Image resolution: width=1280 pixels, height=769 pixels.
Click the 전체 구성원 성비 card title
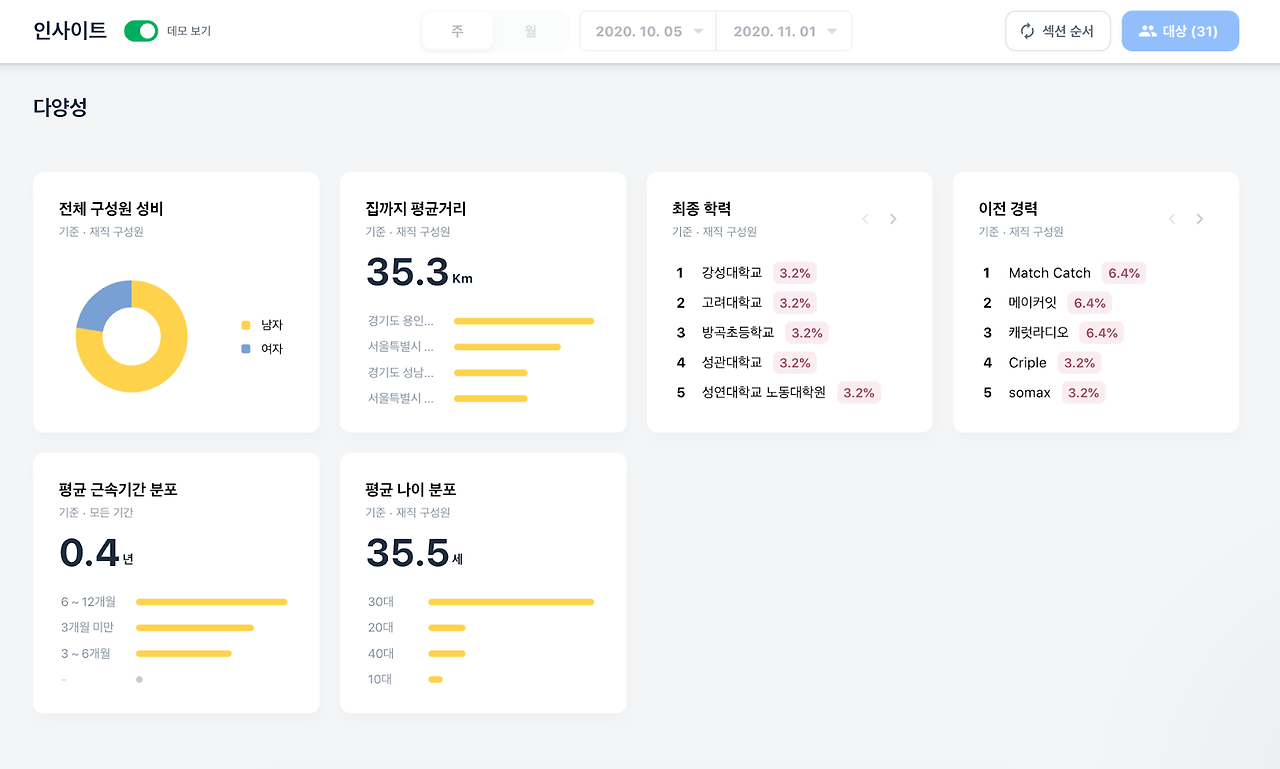point(111,209)
